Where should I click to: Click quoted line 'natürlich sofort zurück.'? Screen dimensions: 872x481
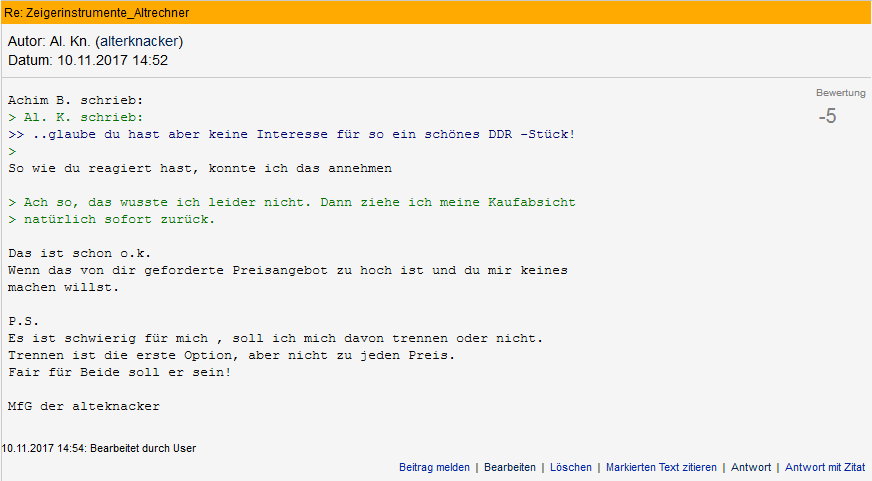pos(119,220)
